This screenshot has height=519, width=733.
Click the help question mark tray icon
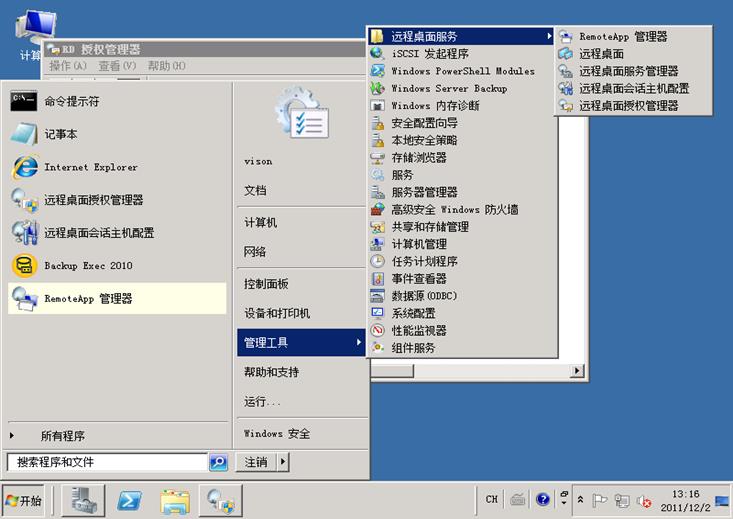(542, 499)
